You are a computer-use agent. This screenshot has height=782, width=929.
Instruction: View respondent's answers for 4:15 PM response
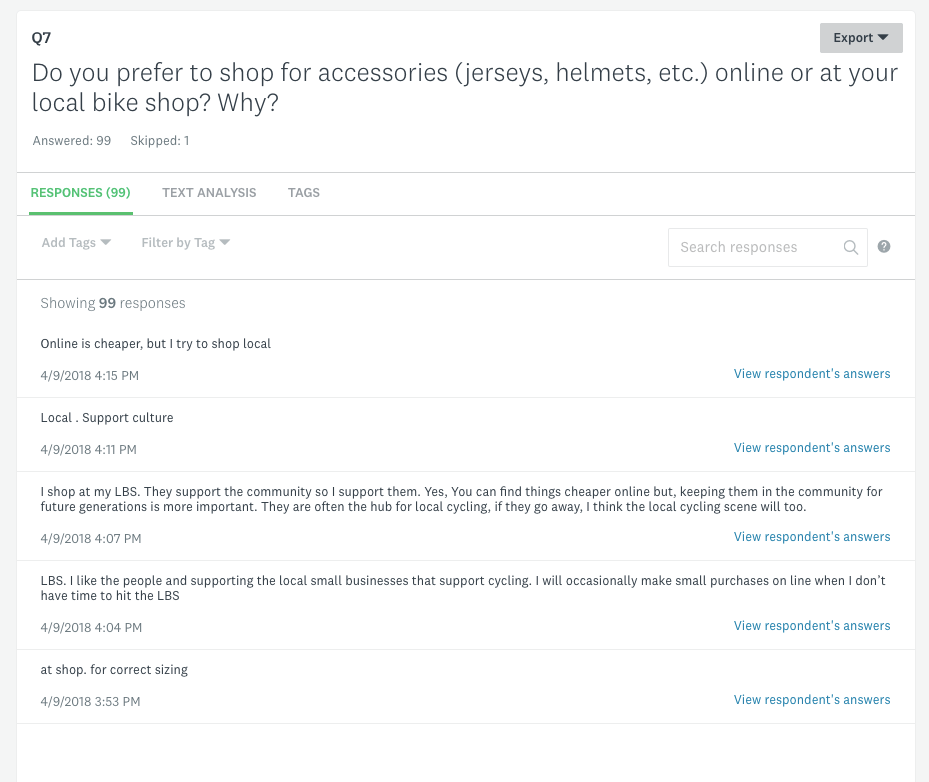tap(811, 373)
